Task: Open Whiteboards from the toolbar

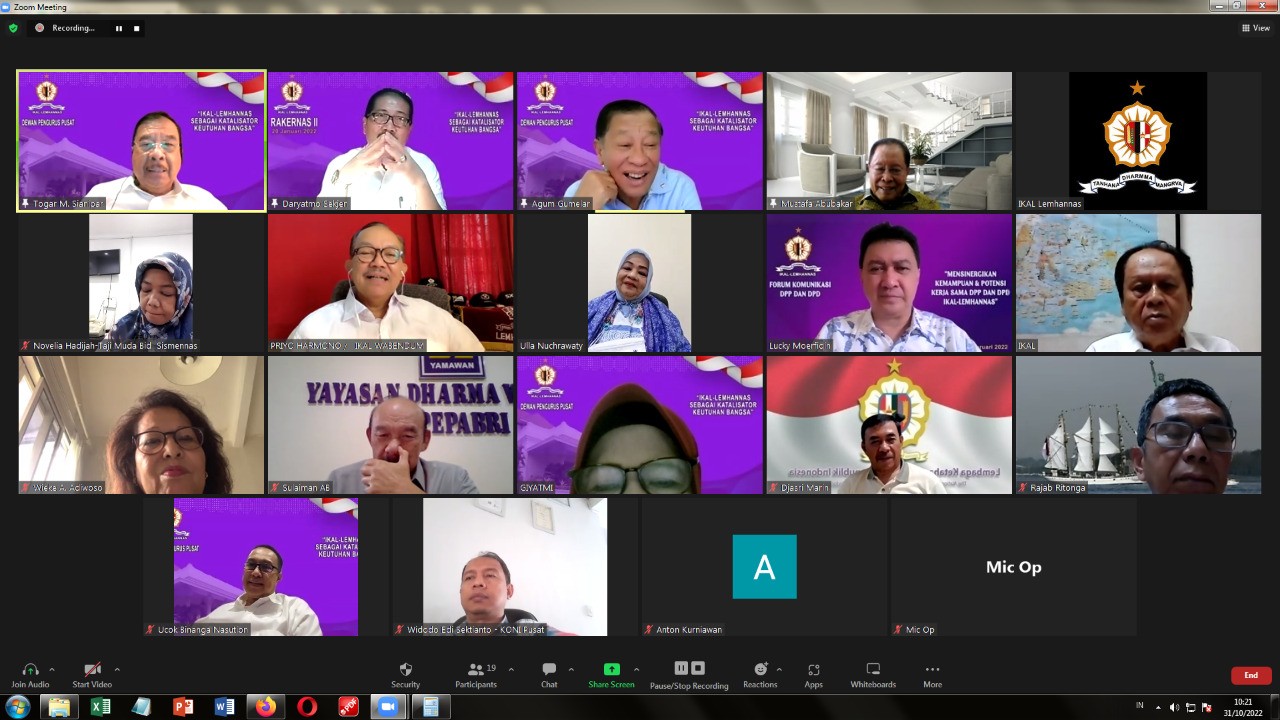Action: (x=873, y=674)
